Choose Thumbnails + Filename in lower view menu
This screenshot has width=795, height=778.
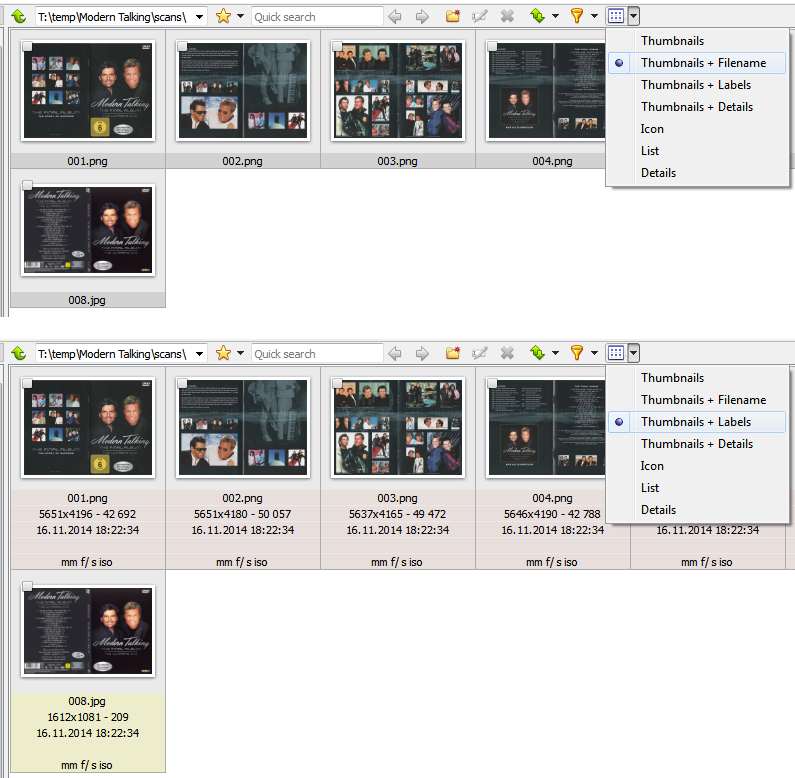click(x=697, y=400)
